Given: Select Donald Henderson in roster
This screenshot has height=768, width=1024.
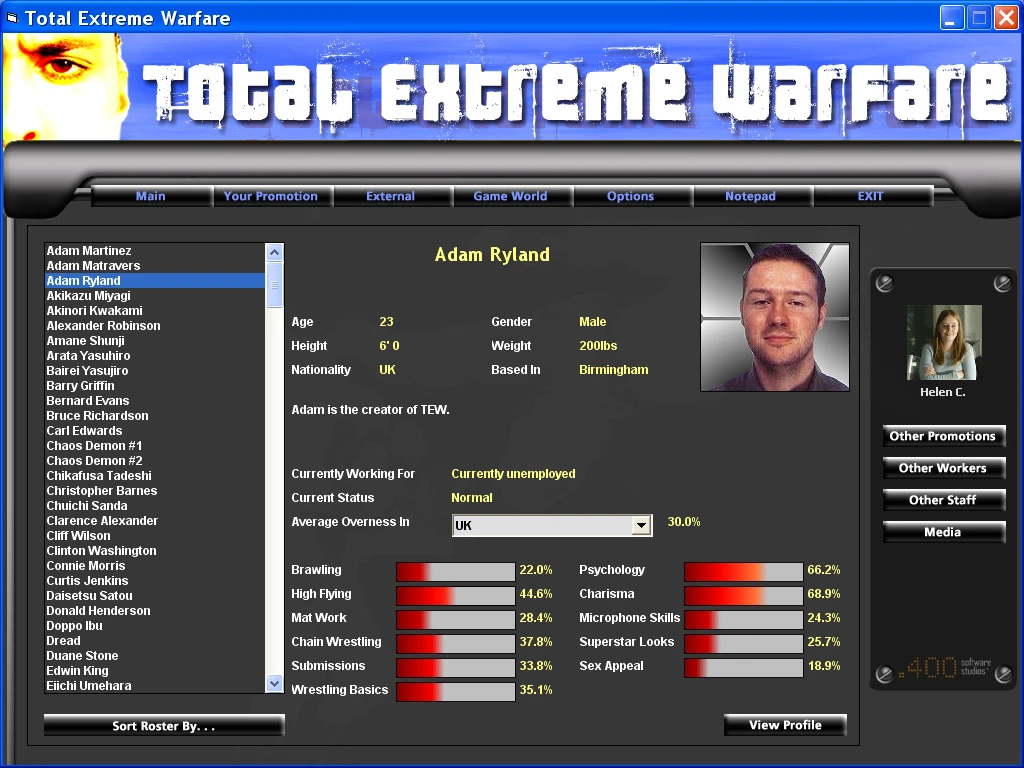Looking at the screenshot, I should [x=155, y=611].
